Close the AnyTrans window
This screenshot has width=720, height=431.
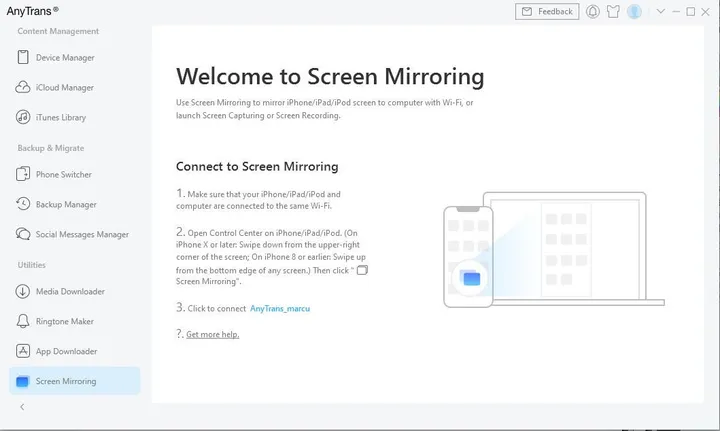(706, 12)
